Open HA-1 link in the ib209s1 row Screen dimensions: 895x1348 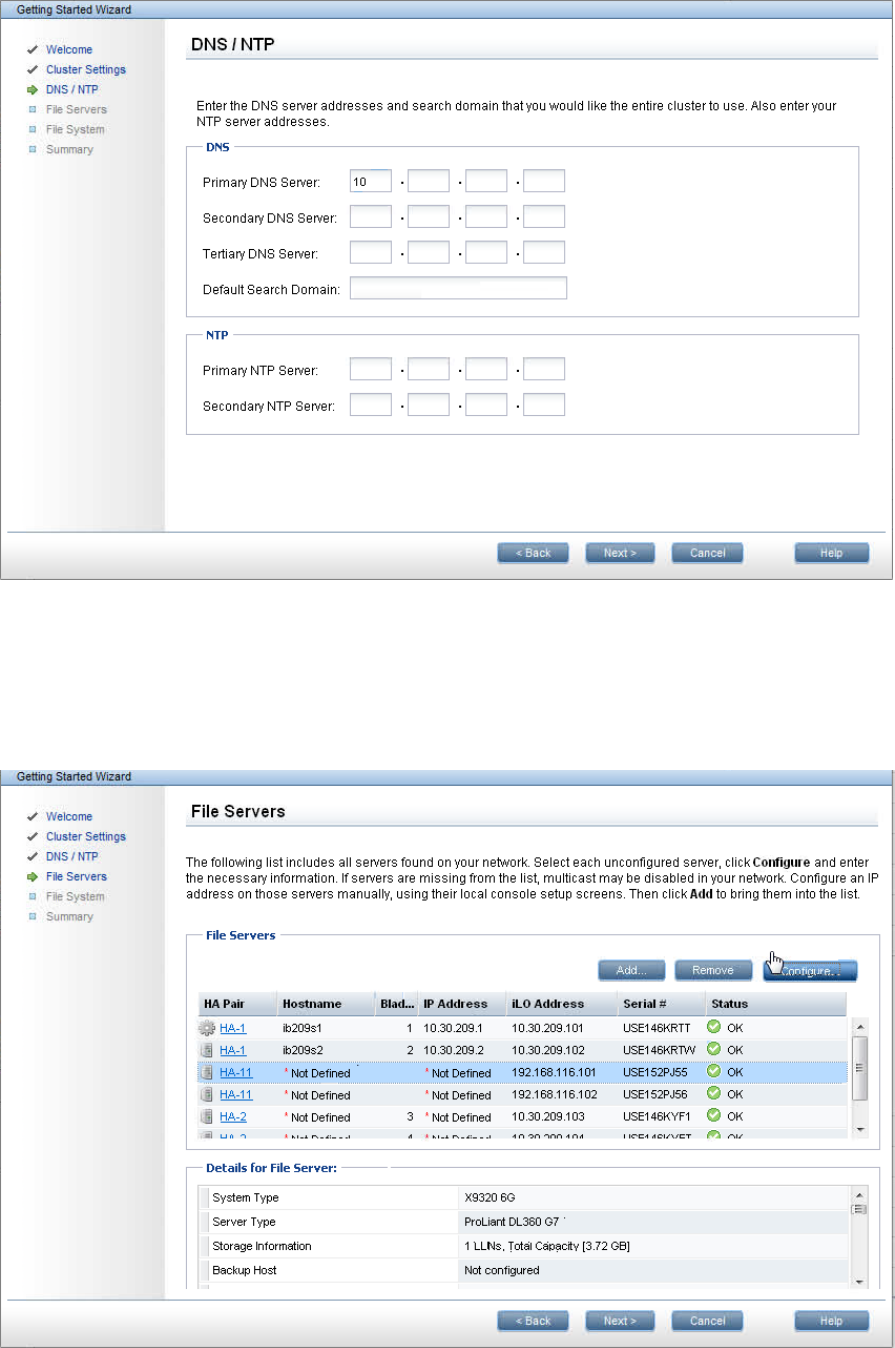coord(233,1027)
